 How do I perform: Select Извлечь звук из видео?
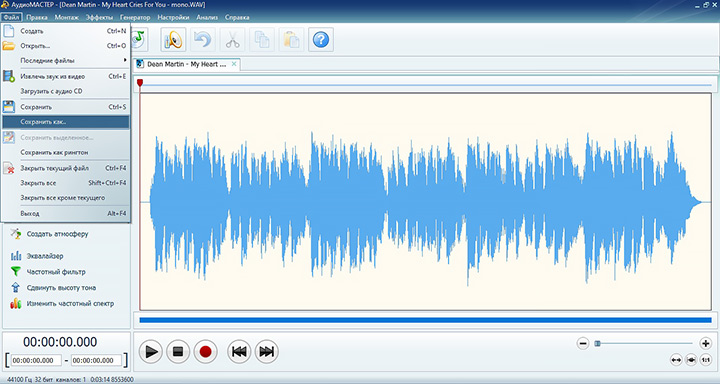[65, 76]
